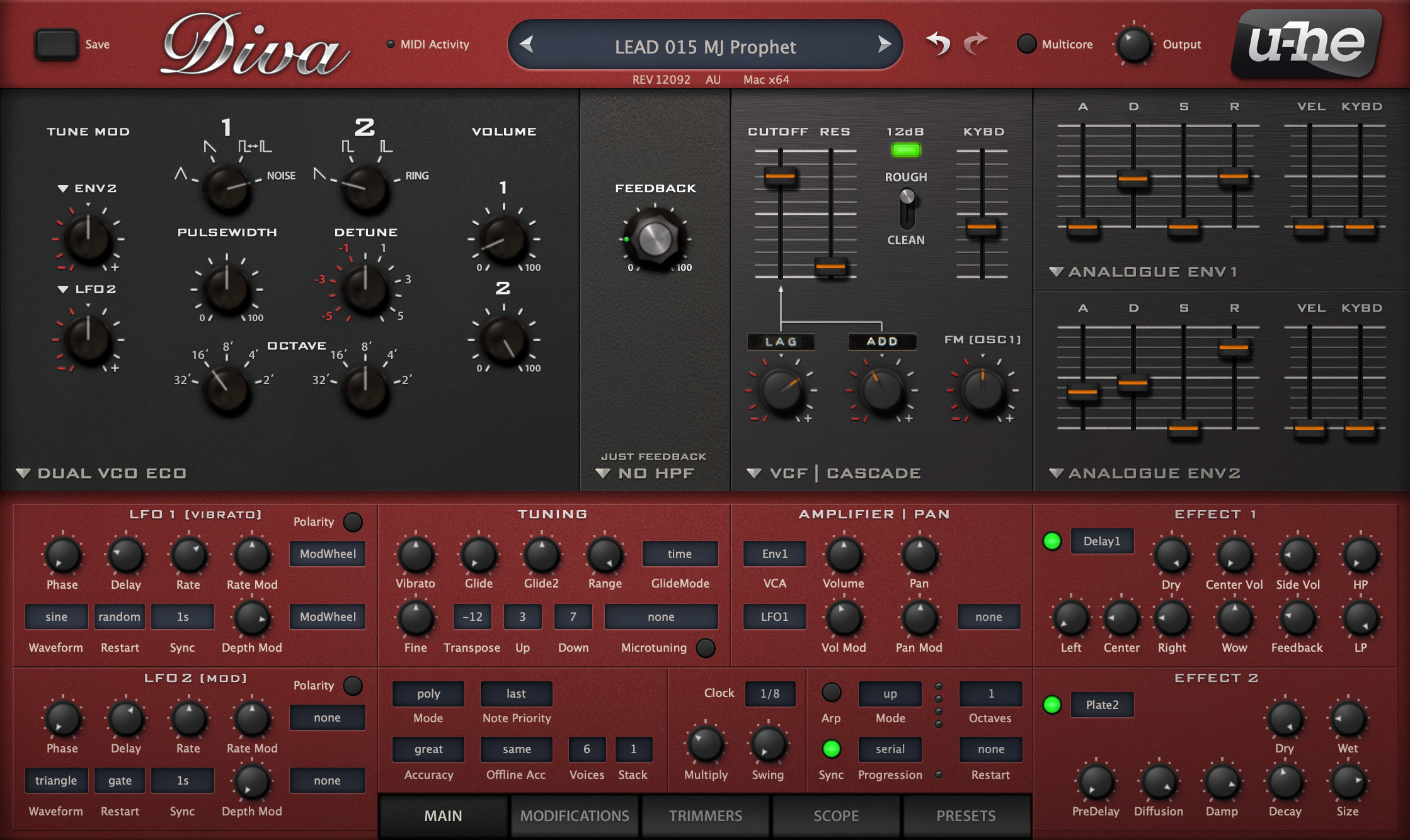Click the amplifier Pan knob
The height and width of the screenshot is (840, 1410).
point(919,555)
